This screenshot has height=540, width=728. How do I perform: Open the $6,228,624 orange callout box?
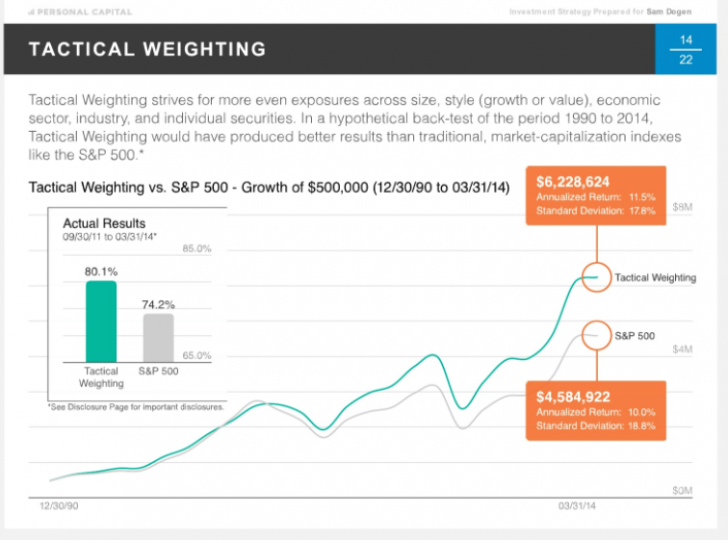596,195
